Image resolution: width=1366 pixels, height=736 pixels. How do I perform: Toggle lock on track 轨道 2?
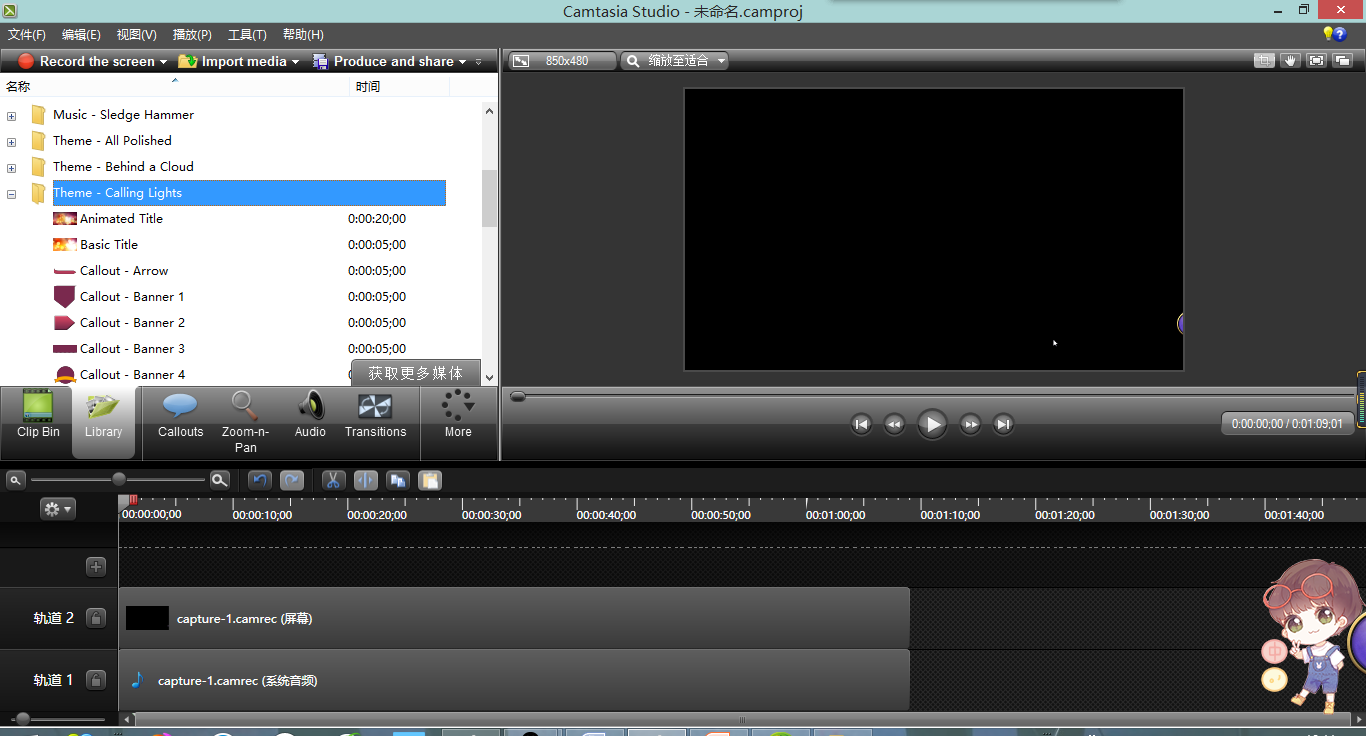click(96, 618)
